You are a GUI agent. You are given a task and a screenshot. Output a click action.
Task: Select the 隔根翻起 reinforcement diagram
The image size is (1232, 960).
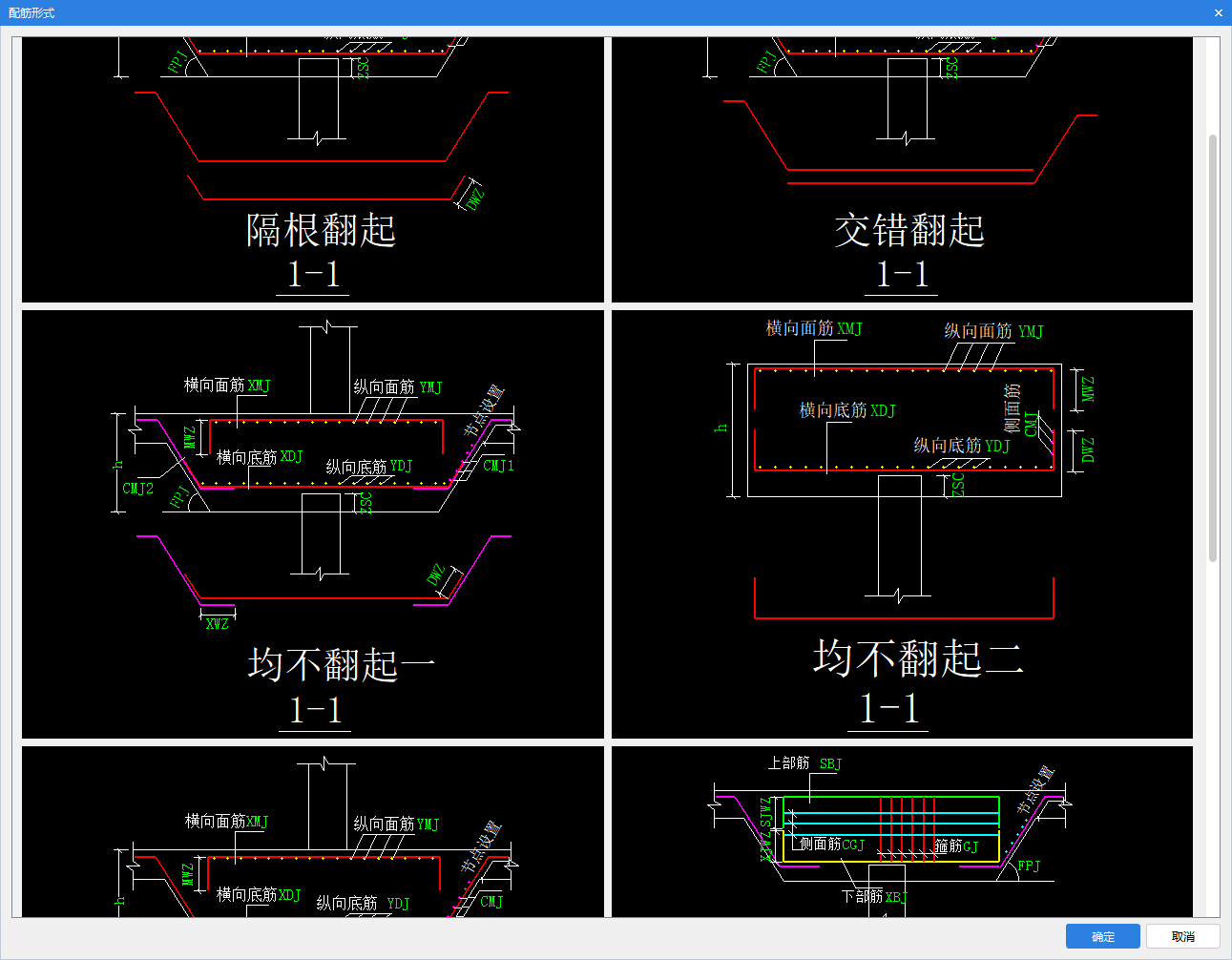[x=313, y=170]
